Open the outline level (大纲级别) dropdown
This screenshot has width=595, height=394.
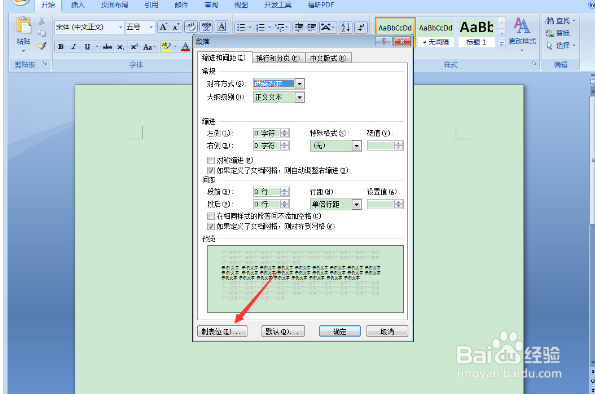[299, 98]
